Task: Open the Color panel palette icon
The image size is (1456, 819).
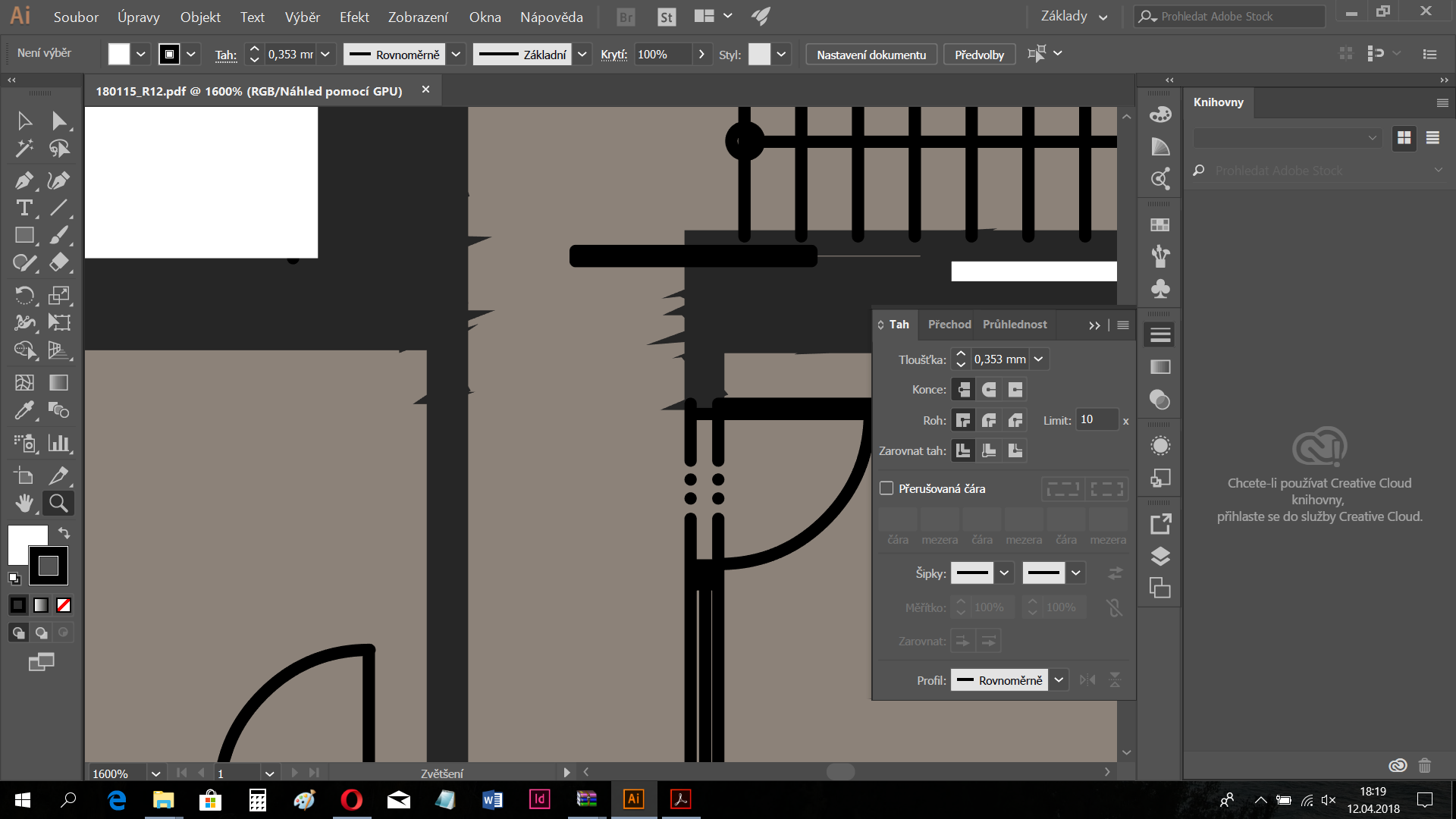Action: click(x=1160, y=115)
